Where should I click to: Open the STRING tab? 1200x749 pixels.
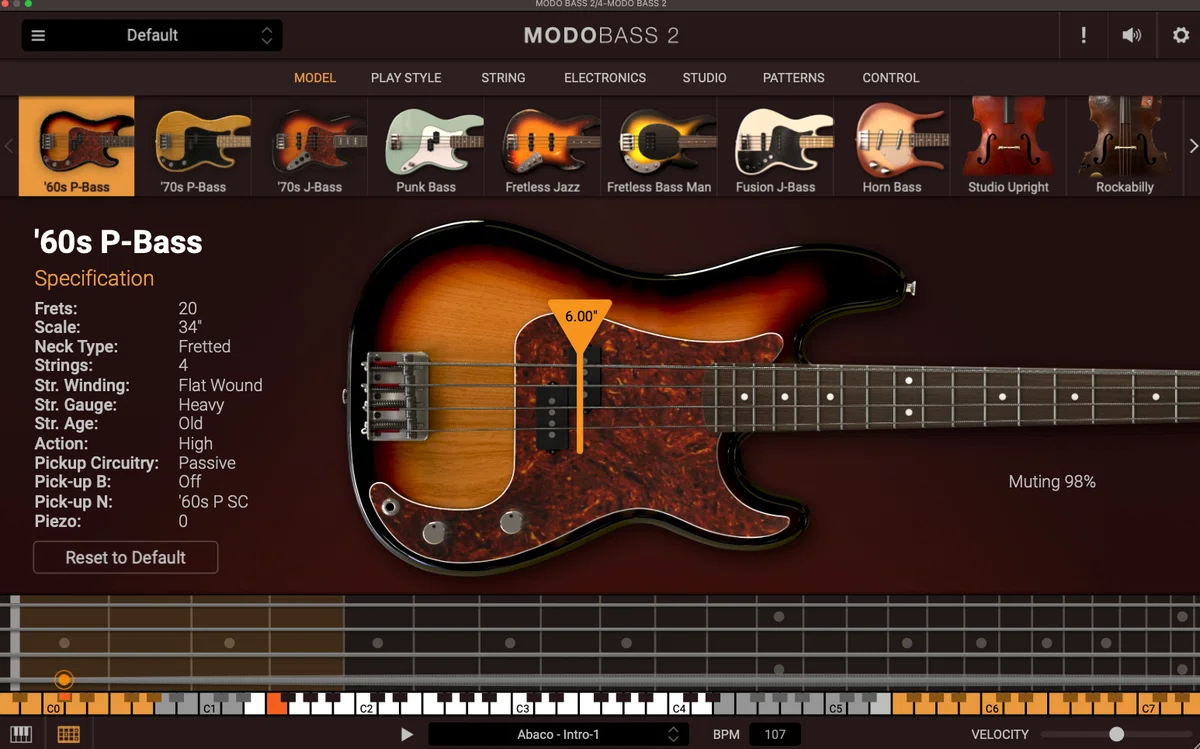point(503,78)
